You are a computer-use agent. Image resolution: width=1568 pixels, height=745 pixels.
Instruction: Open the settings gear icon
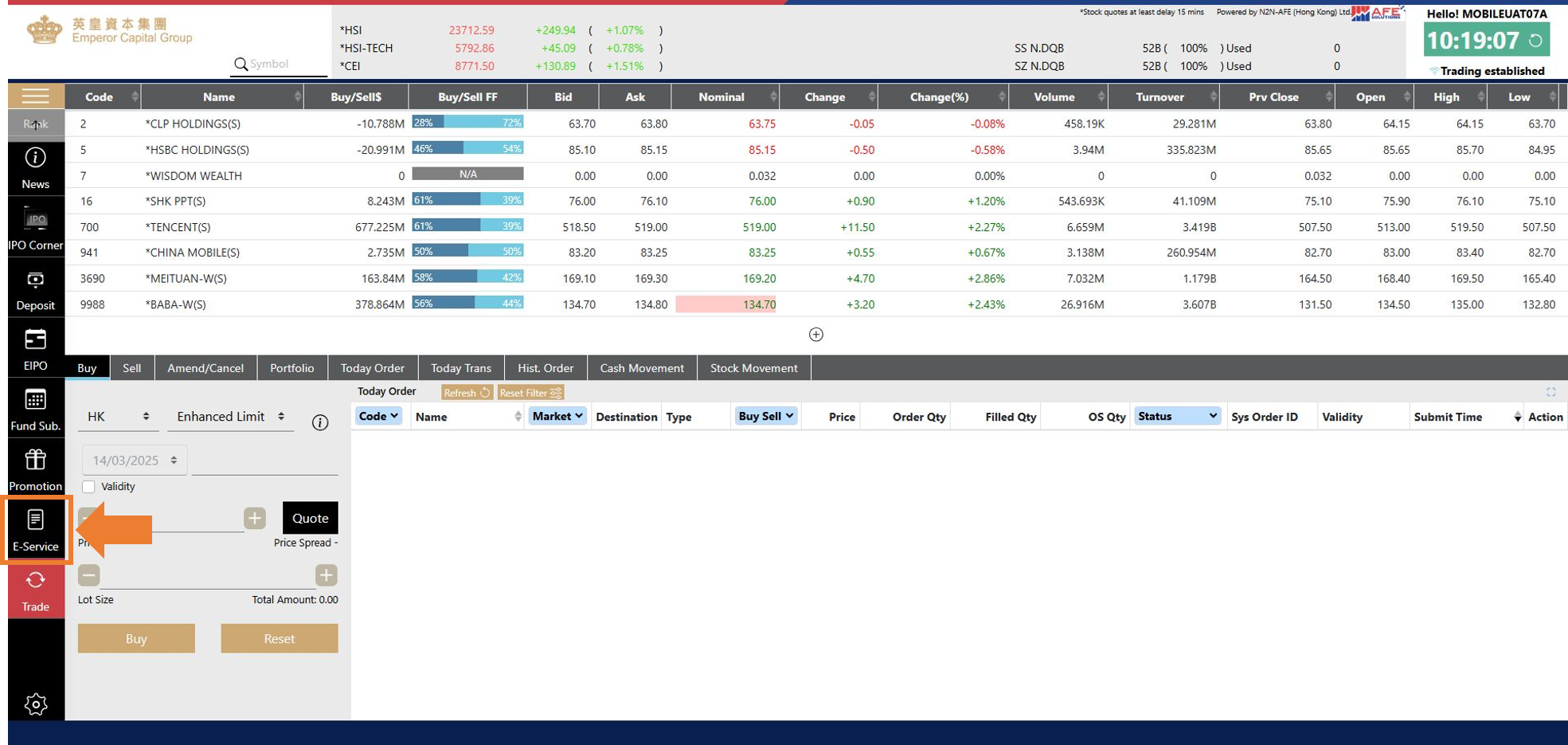point(36,704)
